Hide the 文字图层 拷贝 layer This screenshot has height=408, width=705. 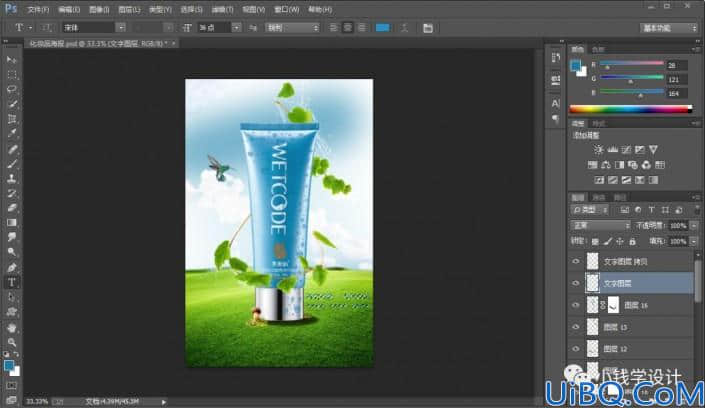pyautogui.click(x=576, y=261)
